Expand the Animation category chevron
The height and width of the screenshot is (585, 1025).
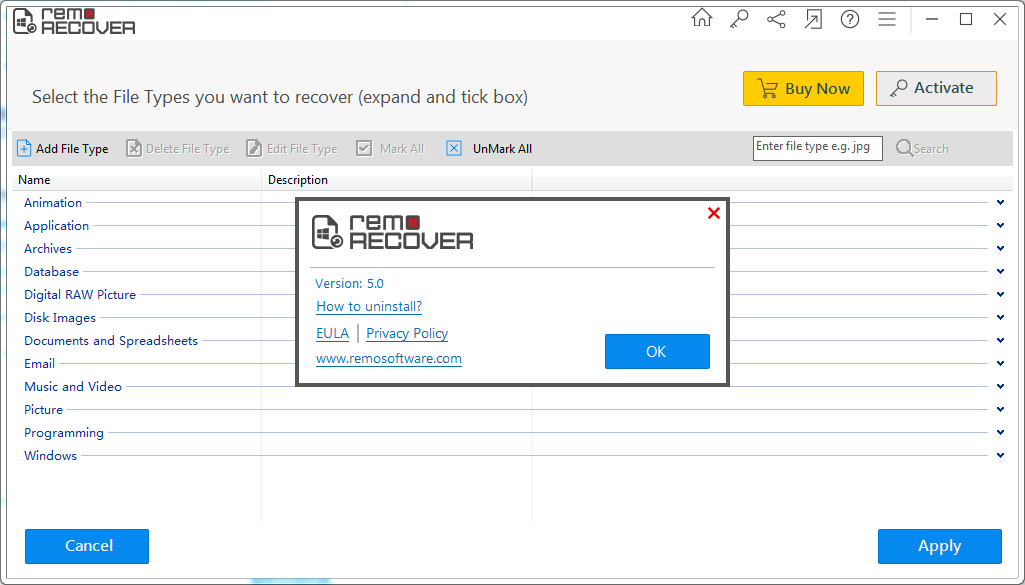1000,203
